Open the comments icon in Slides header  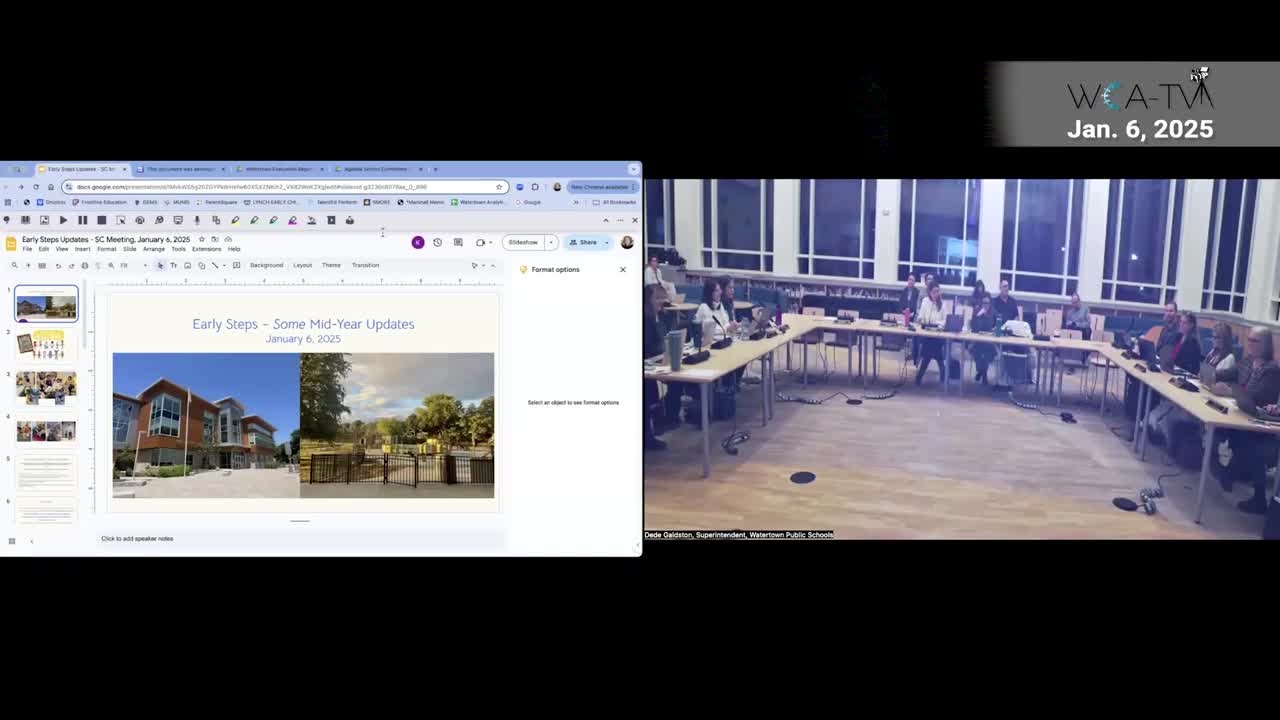click(x=458, y=242)
